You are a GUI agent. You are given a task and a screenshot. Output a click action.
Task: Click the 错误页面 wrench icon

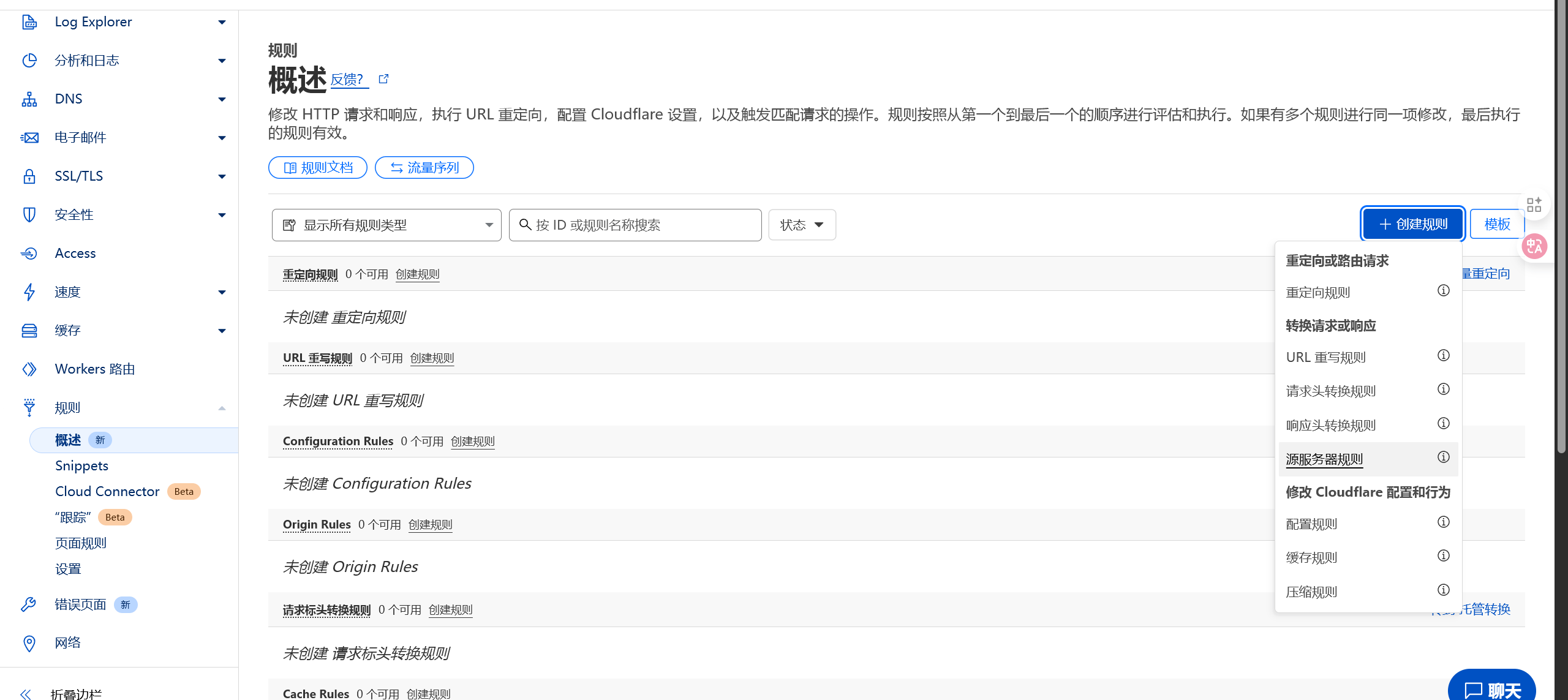pos(29,604)
